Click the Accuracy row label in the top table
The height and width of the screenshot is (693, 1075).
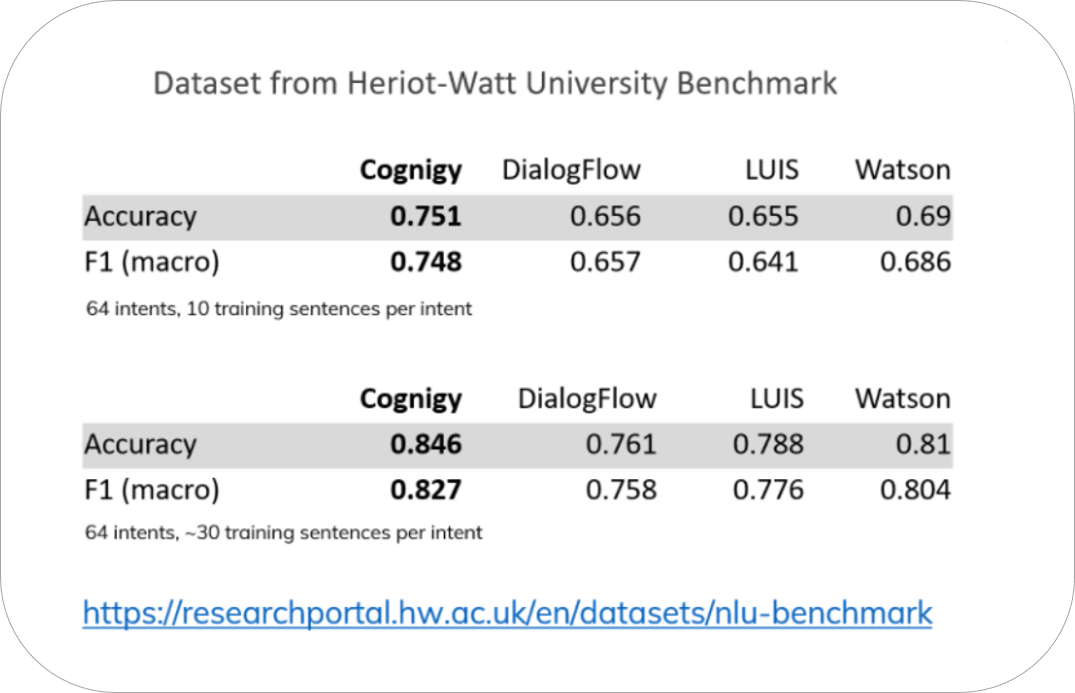click(141, 216)
